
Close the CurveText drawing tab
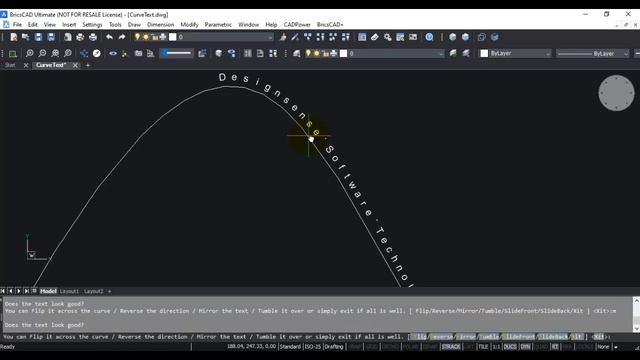[x=75, y=65]
